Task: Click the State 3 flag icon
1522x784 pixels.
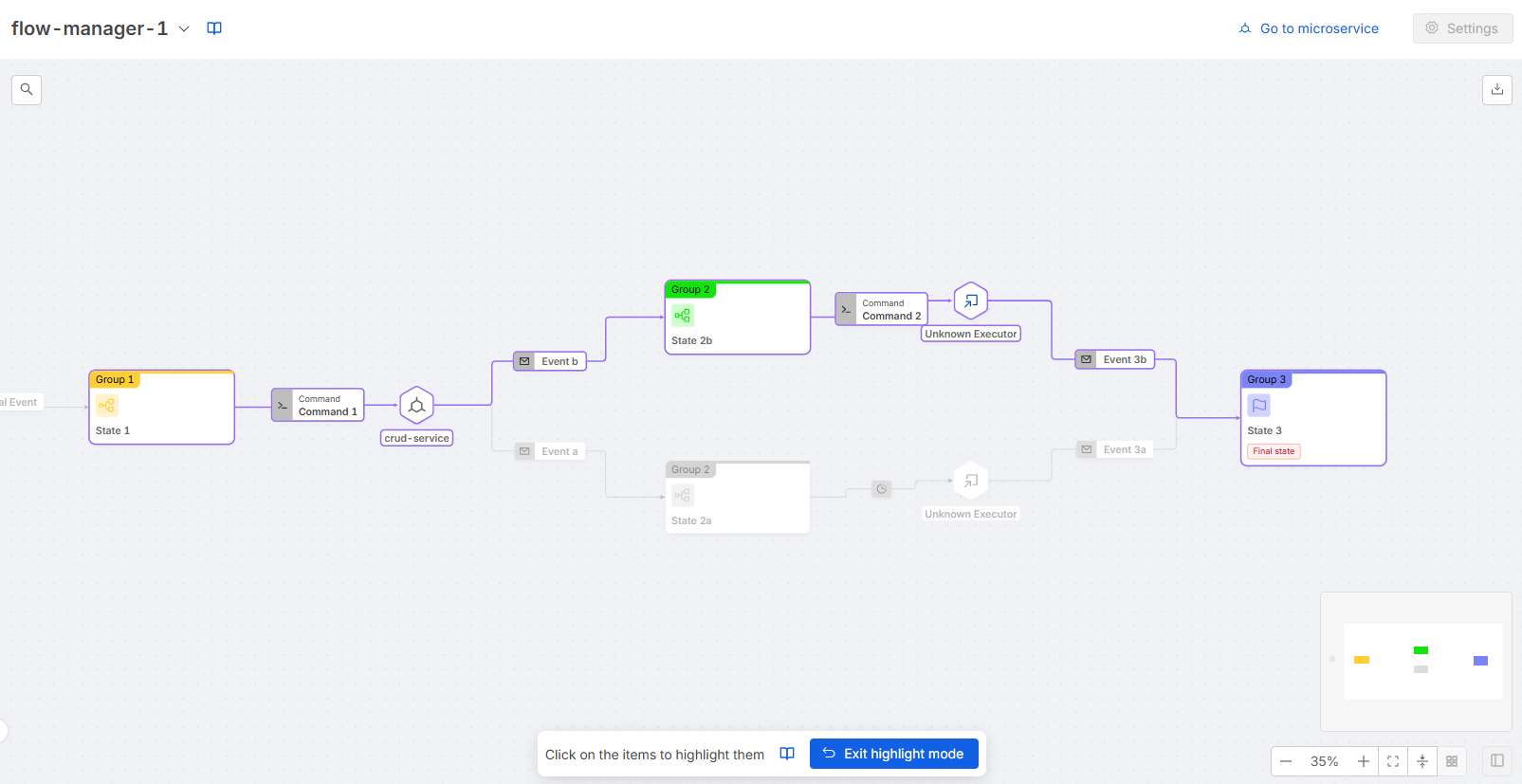Action: click(x=1258, y=406)
